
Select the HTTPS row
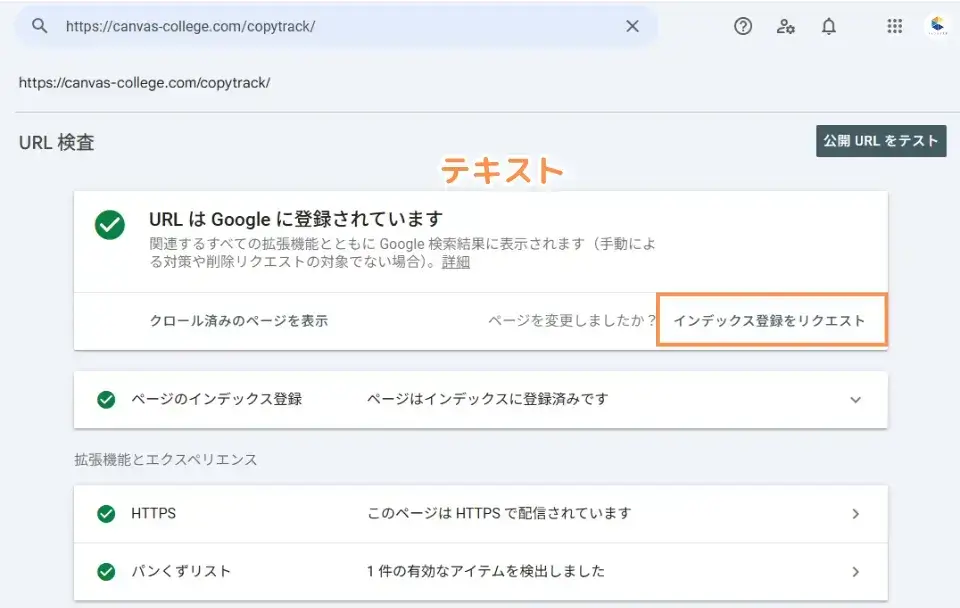pyautogui.click(x=480, y=514)
